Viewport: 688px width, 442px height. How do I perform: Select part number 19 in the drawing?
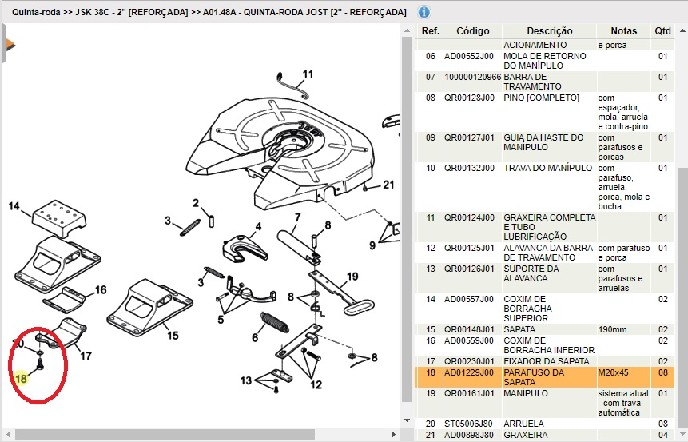coord(352,276)
